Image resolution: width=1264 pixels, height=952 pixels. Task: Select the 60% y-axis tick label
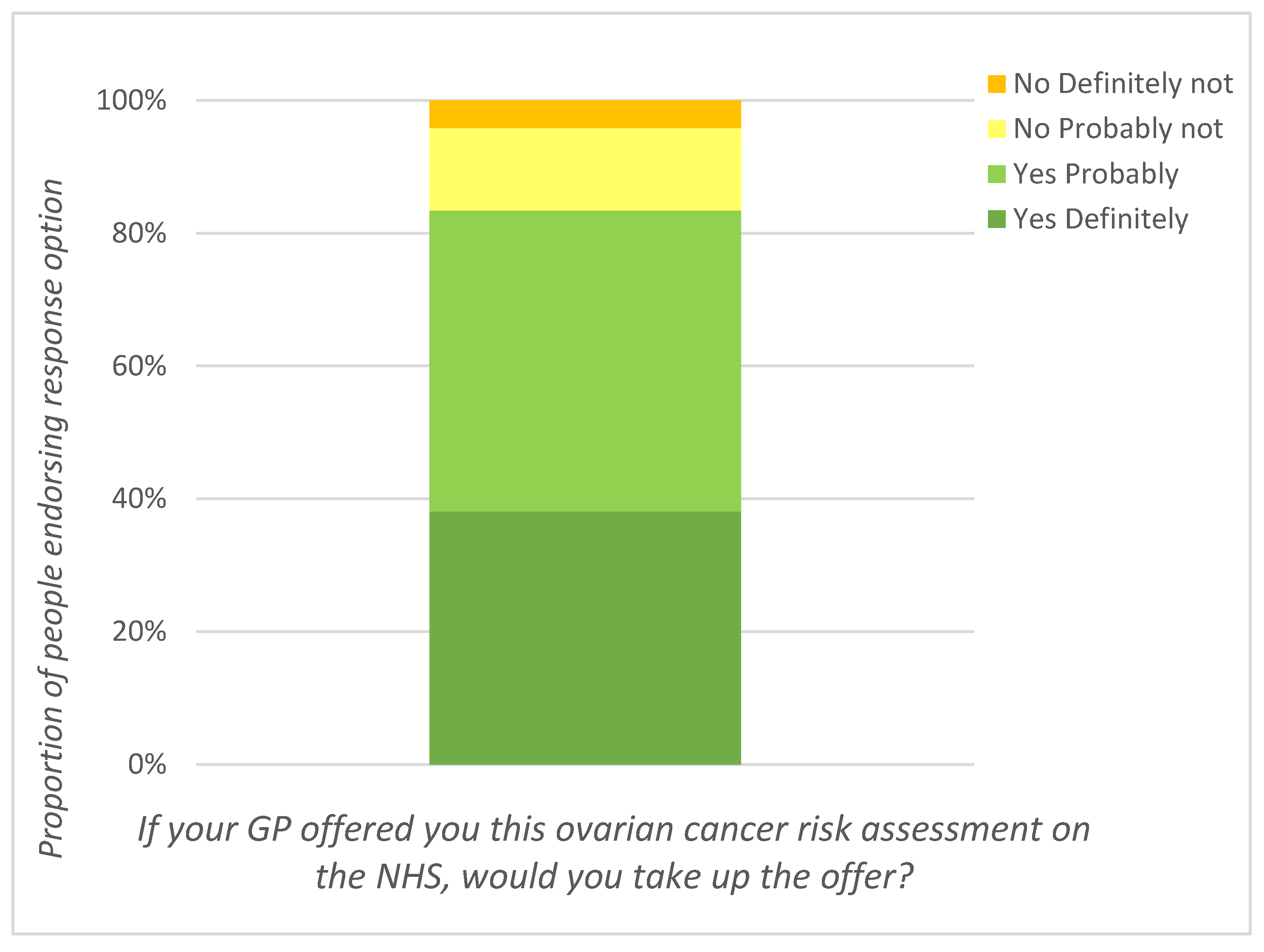click(x=139, y=366)
